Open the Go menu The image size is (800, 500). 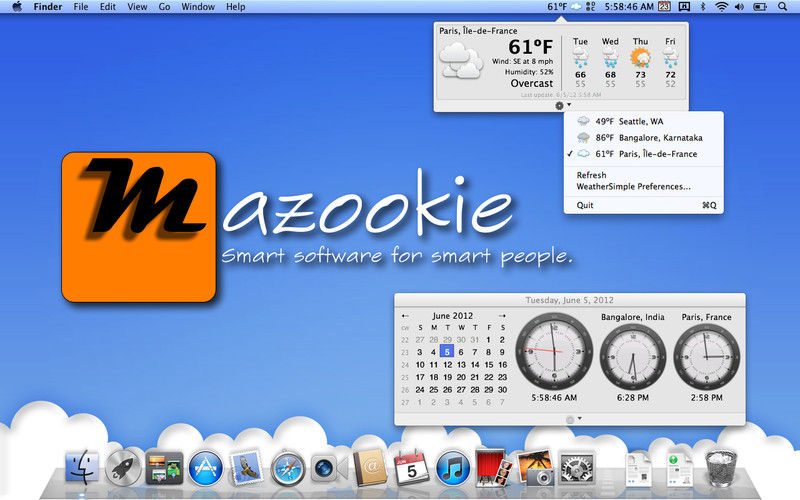pyautogui.click(x=164, y=7)
